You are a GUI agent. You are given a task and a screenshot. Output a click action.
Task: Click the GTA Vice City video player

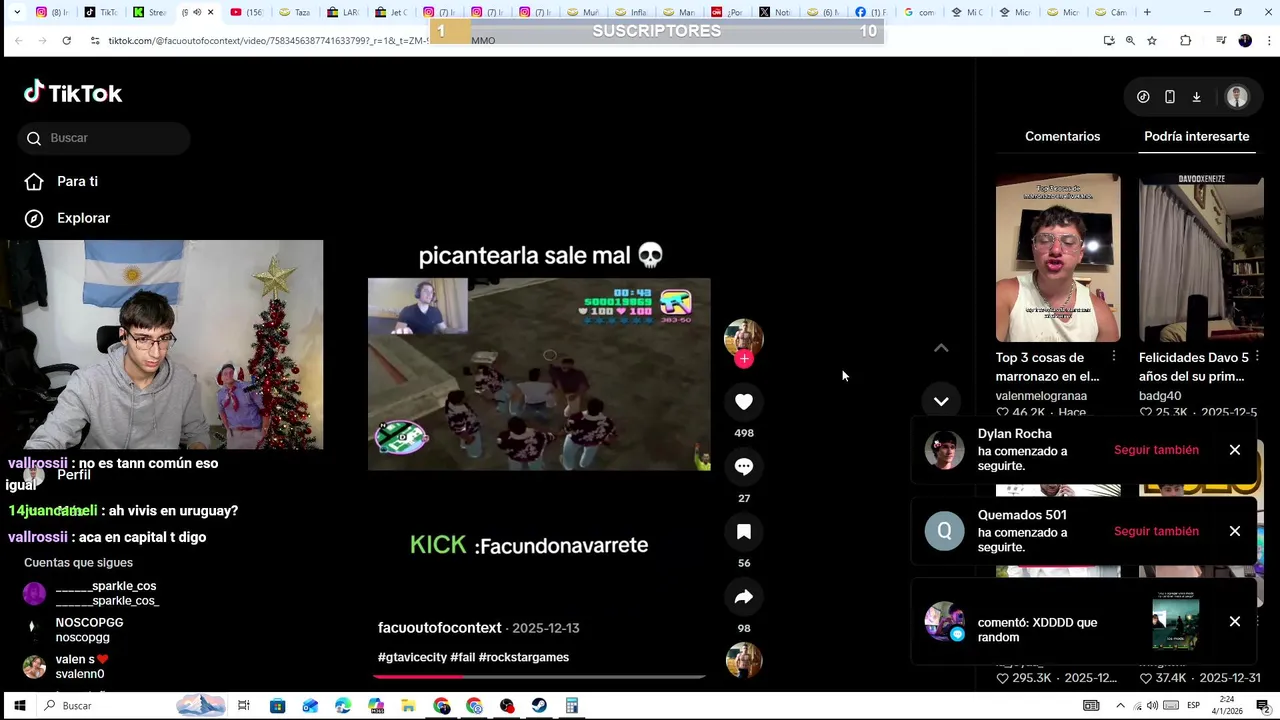point(539,374)
